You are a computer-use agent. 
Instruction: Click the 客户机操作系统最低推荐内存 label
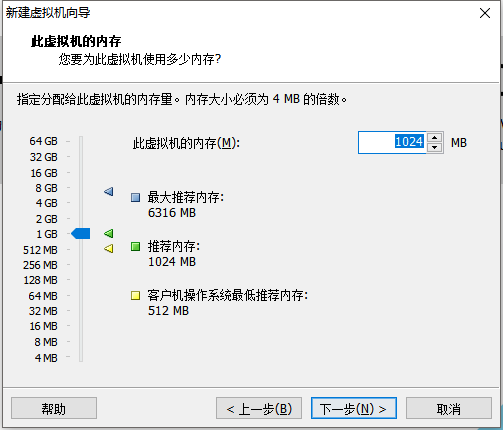click(228, 295)
